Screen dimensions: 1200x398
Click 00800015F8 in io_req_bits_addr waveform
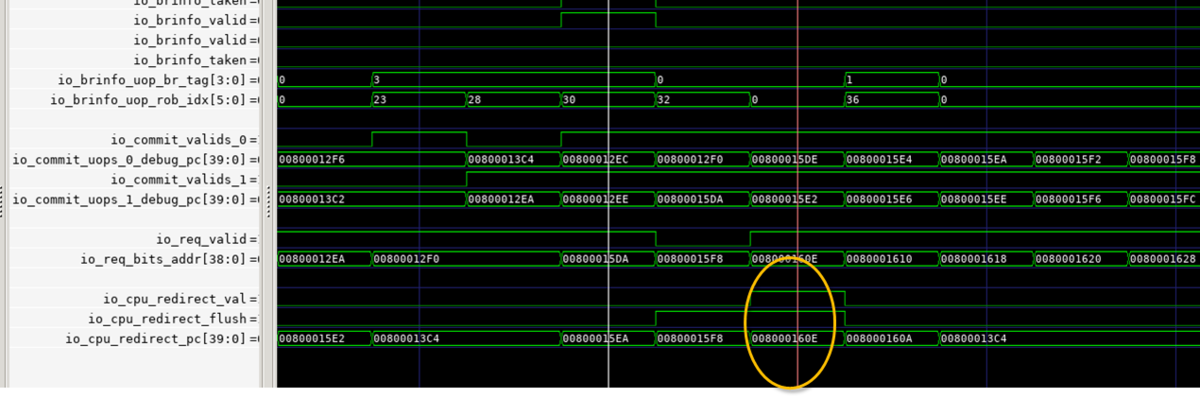(691, 259)
